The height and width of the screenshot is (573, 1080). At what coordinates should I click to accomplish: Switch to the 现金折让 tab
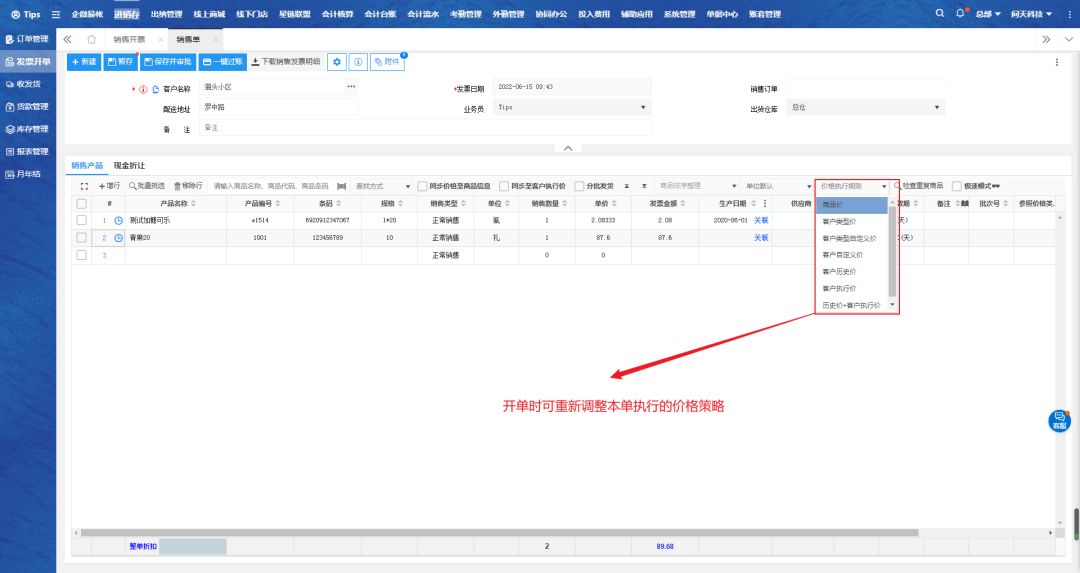pos(129,165)
